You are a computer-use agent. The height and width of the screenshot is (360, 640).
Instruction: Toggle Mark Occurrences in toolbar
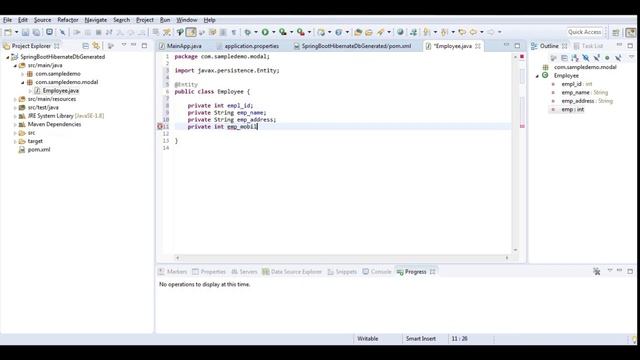191,32
